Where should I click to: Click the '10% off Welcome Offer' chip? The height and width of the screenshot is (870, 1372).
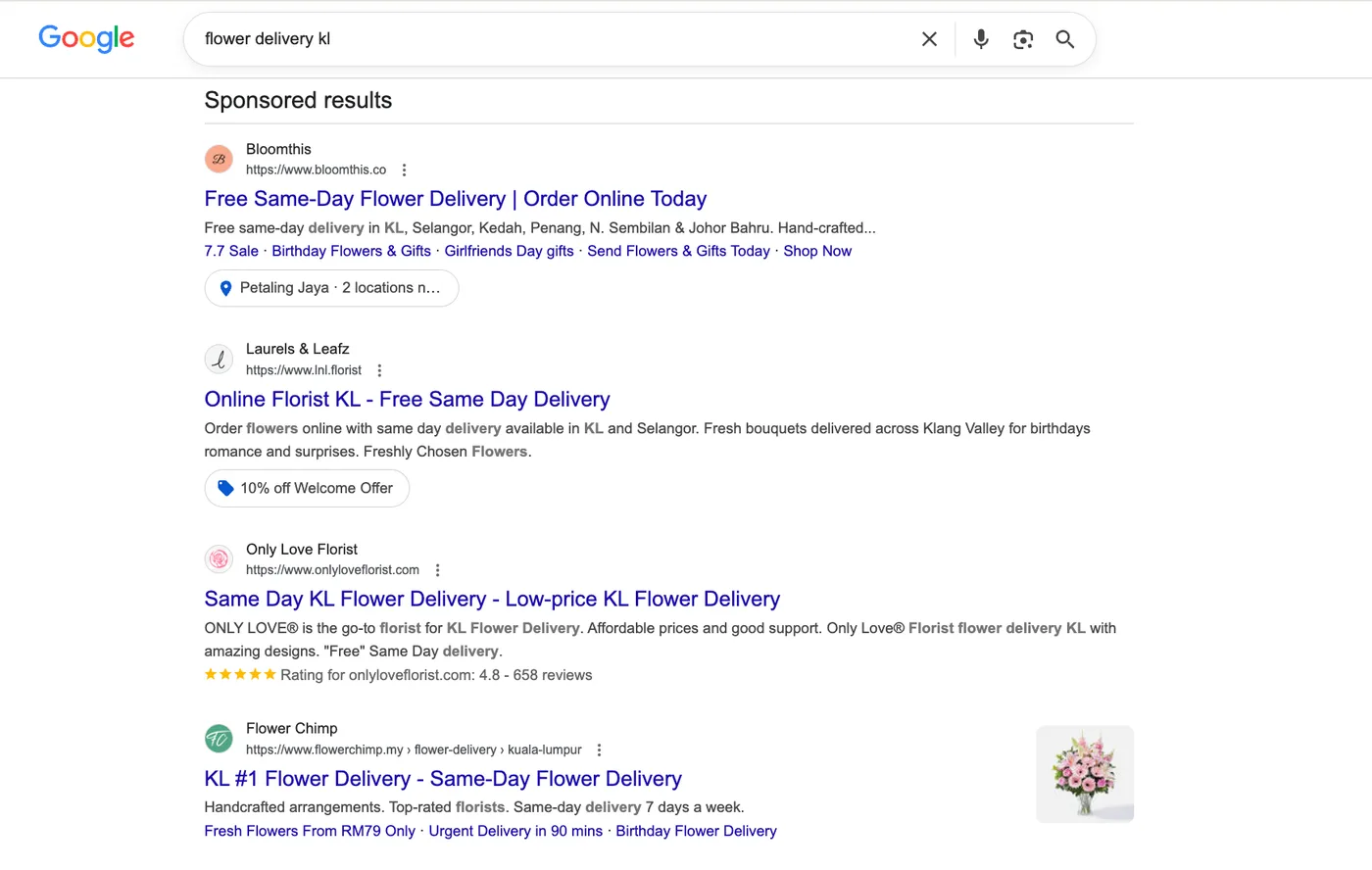coord(307,488)
